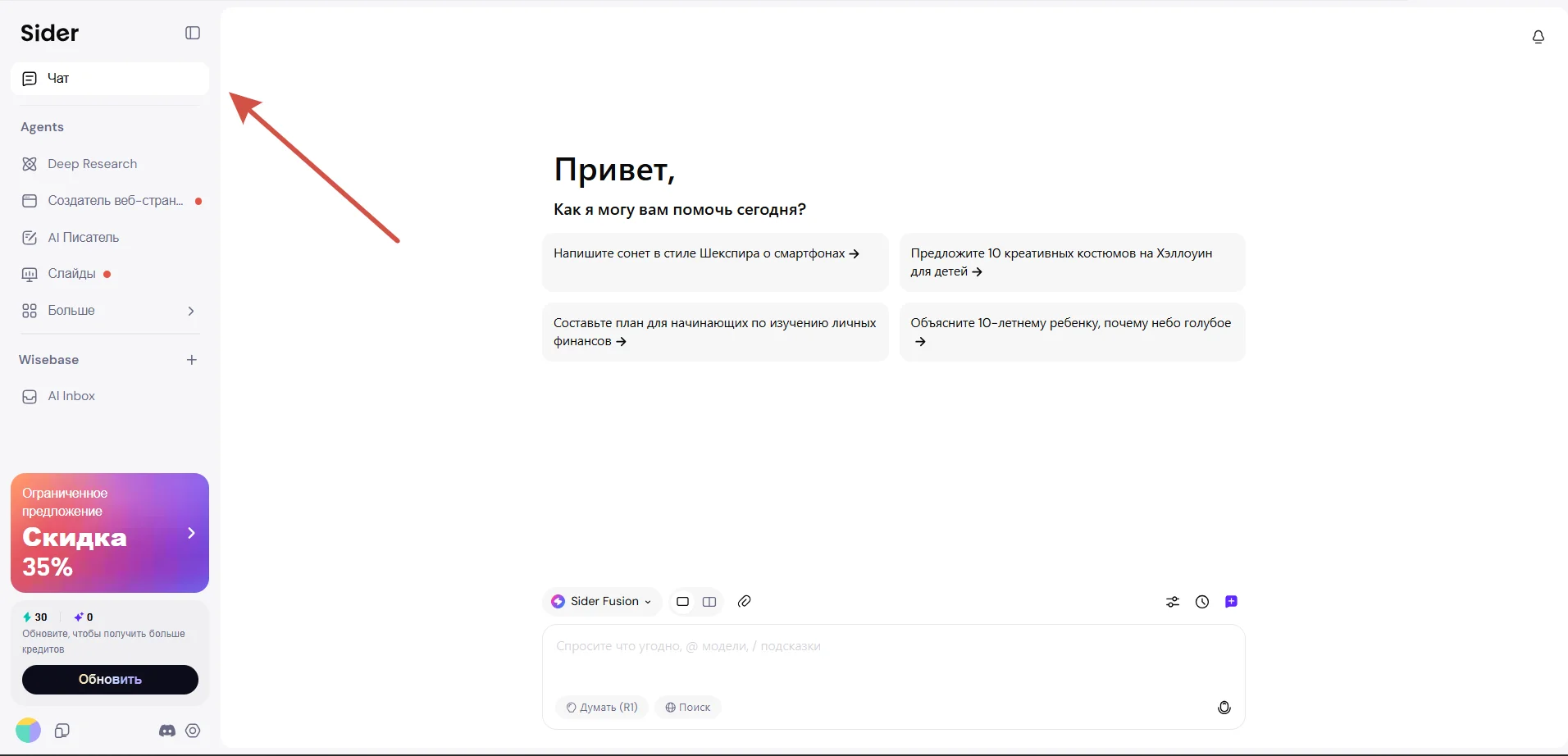Start a new chat with purple icon

tap(1231, 602)
